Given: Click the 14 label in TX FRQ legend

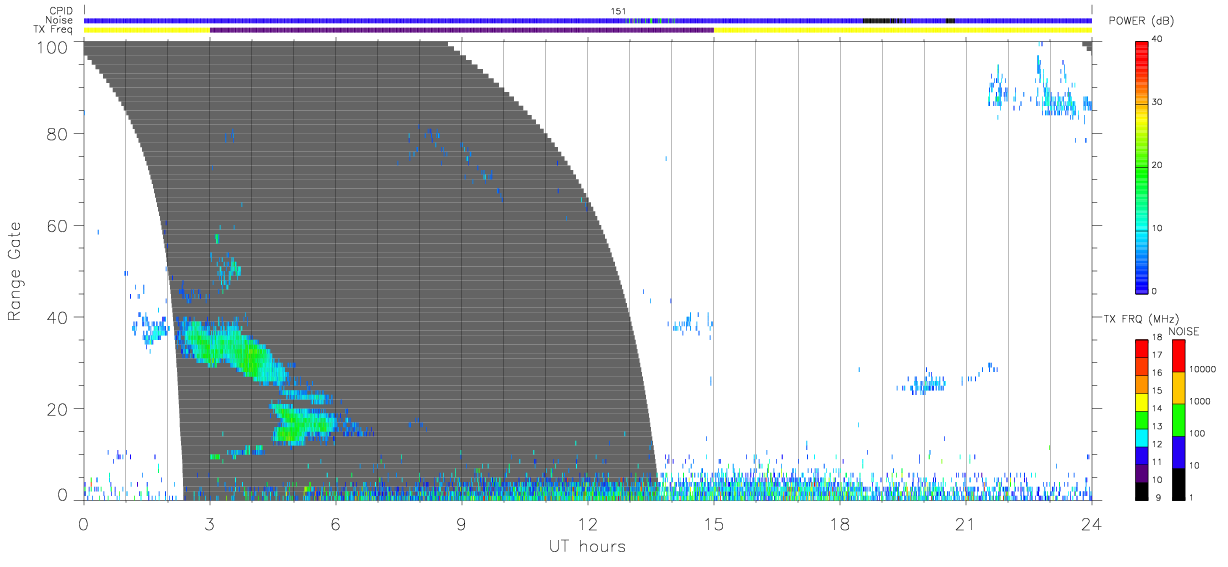Looking at the screenshot, I should pyautogui.click(x=1155, y=409).
